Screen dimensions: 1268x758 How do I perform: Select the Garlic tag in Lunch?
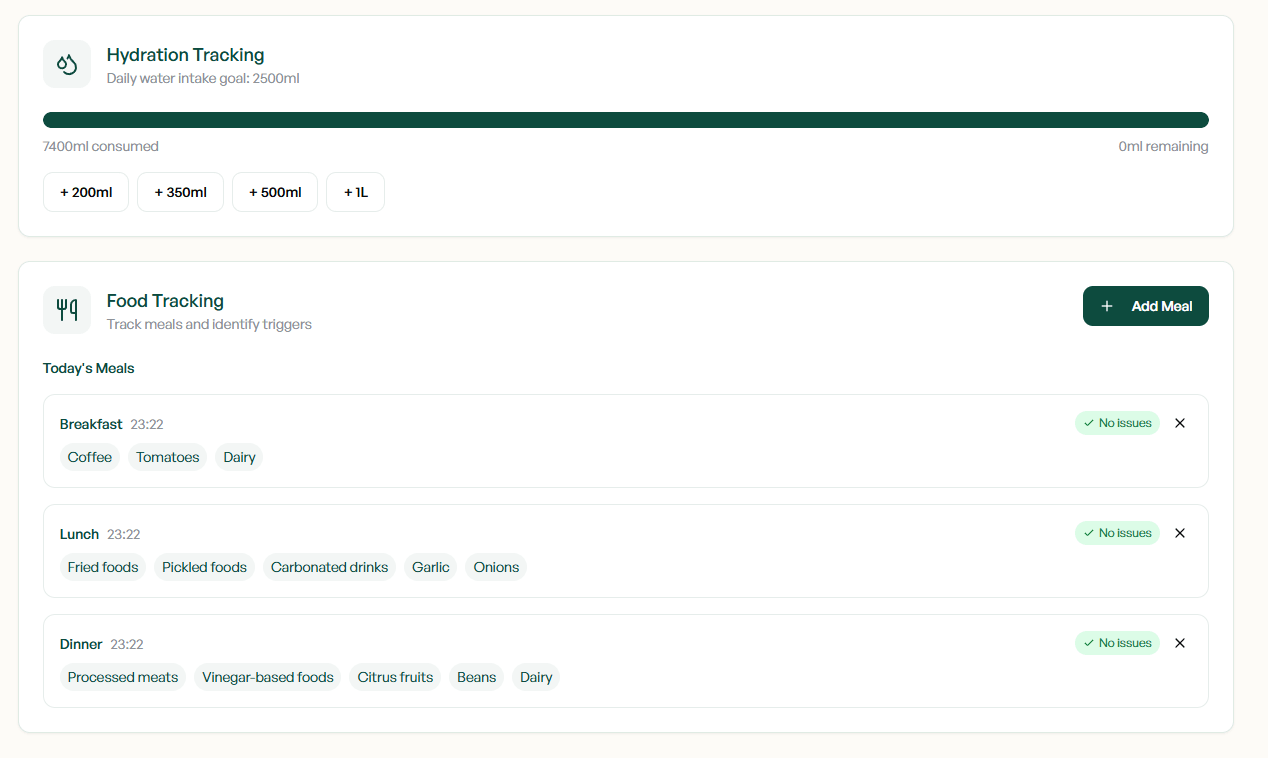(431, 567)
